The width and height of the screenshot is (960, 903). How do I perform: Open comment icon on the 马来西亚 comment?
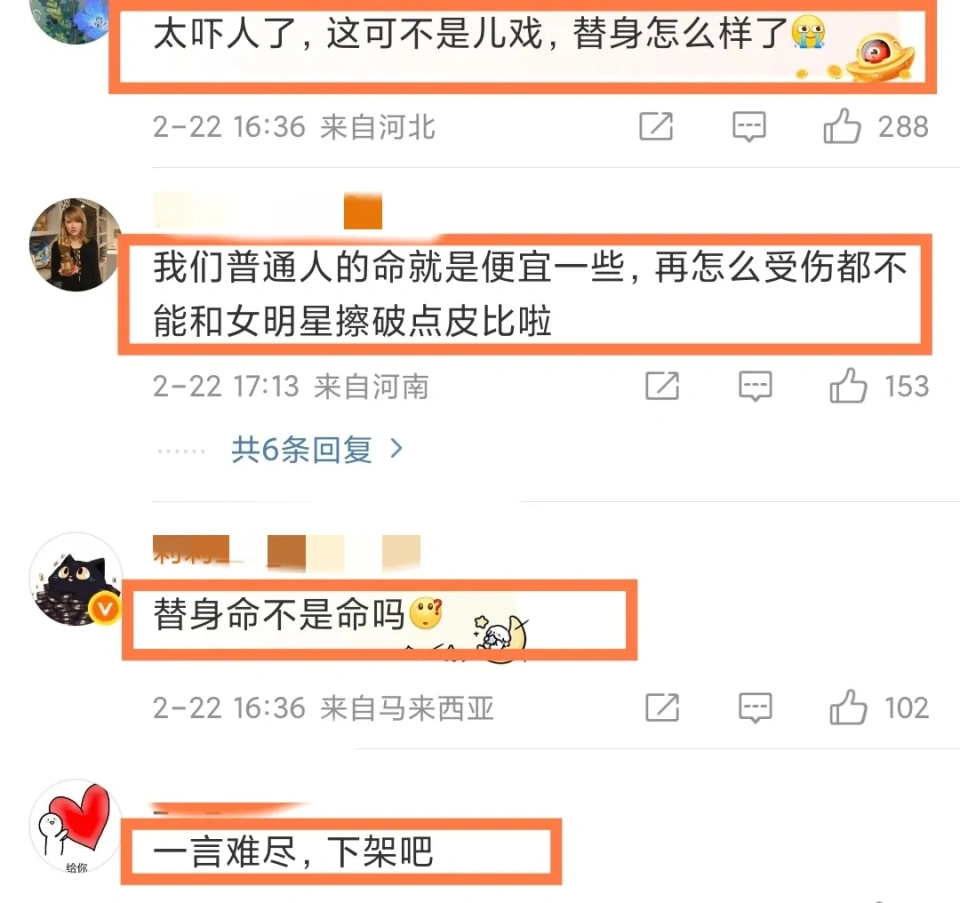[755, 708]
